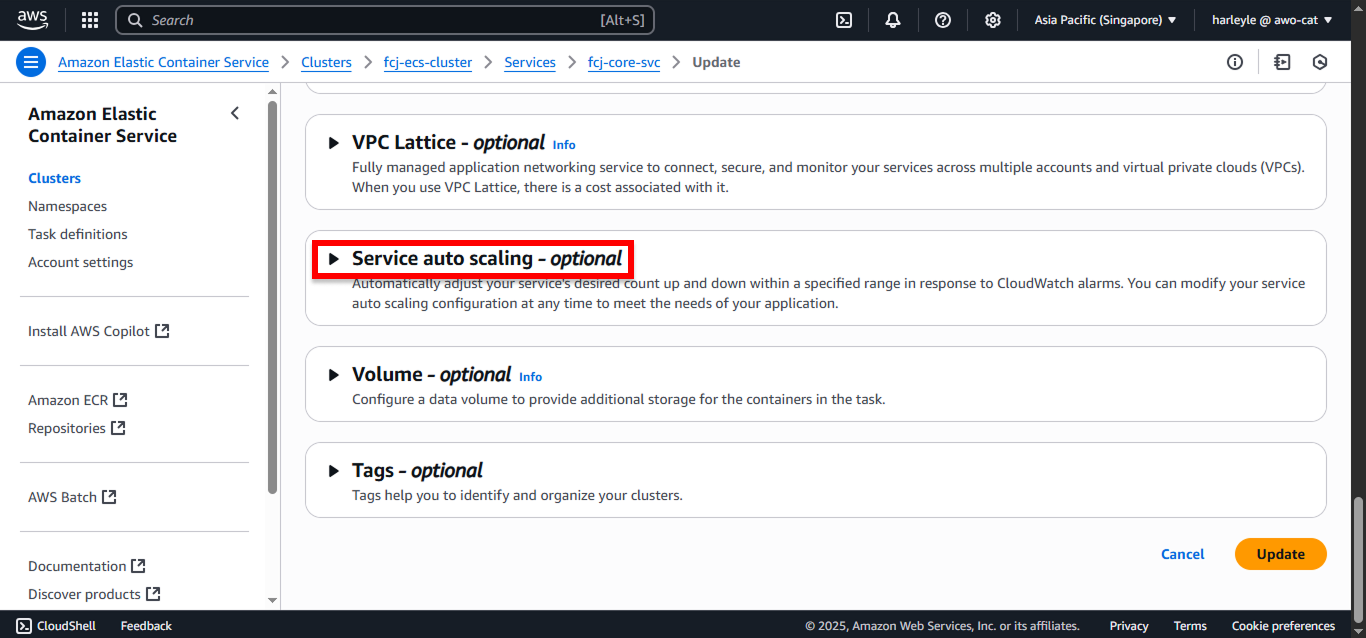Open Repositories in the sidebar

[x=67, y=428]
